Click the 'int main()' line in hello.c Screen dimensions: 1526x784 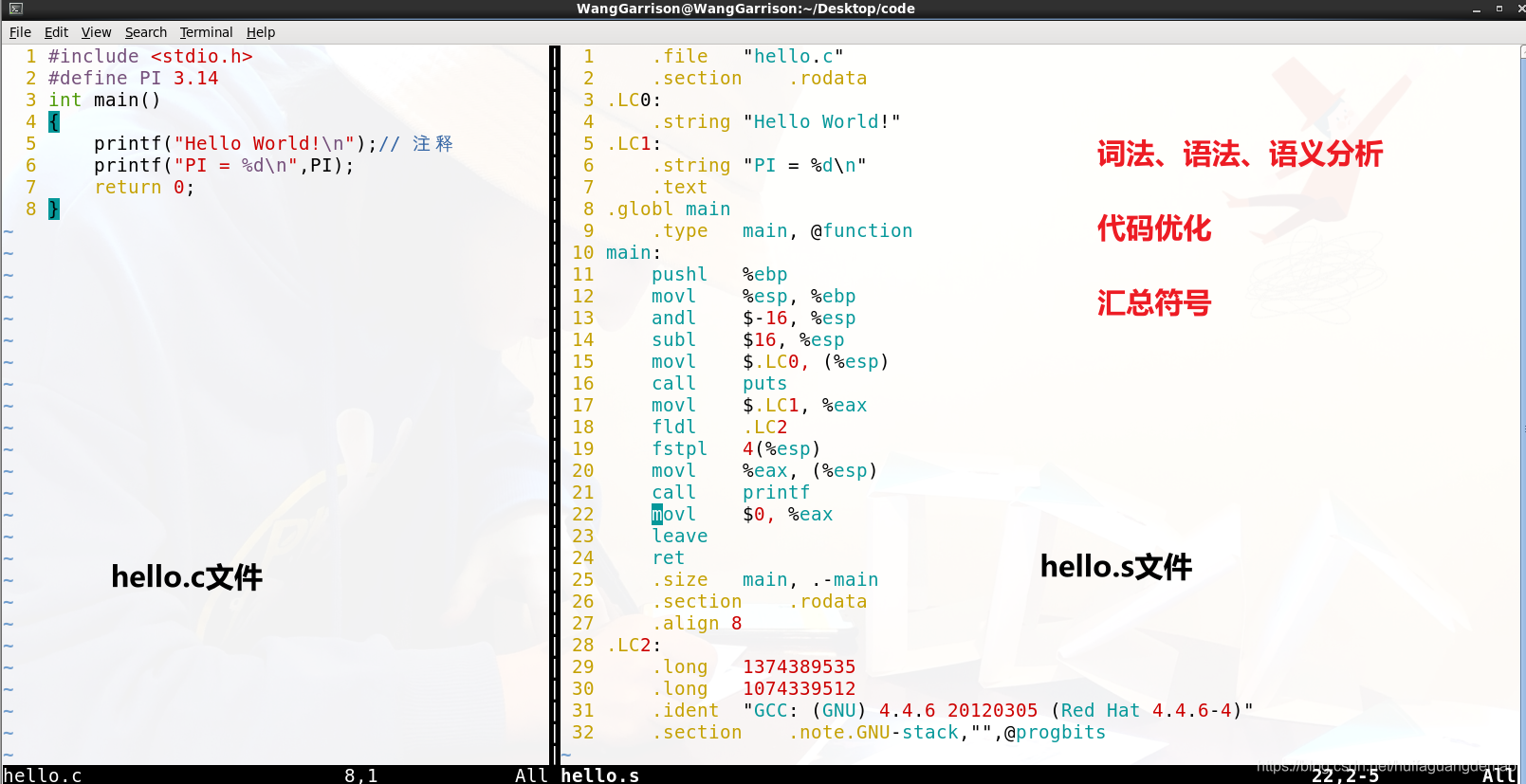[104, 100]
